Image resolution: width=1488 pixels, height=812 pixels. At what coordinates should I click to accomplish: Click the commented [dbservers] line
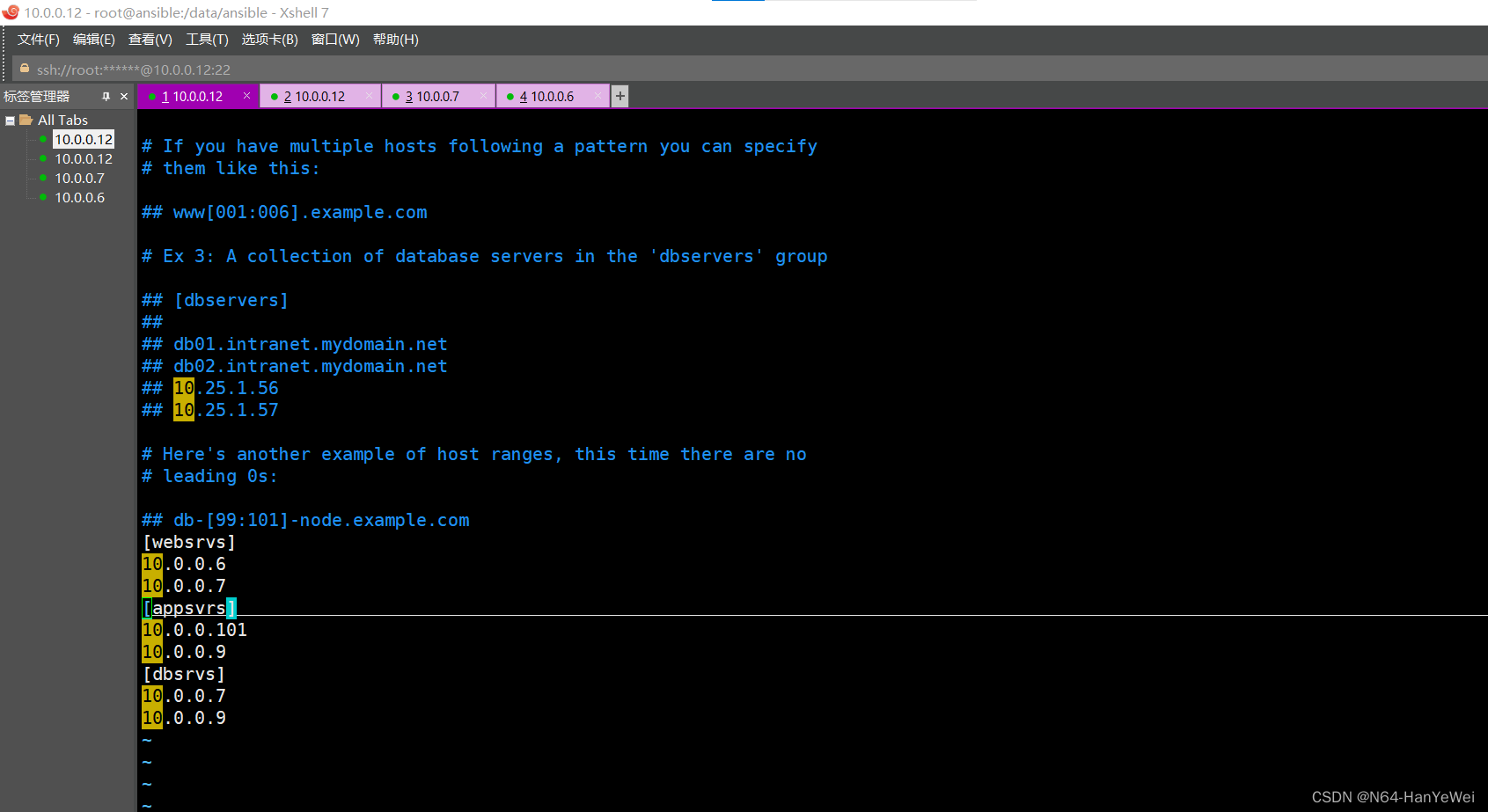(216, 300)
